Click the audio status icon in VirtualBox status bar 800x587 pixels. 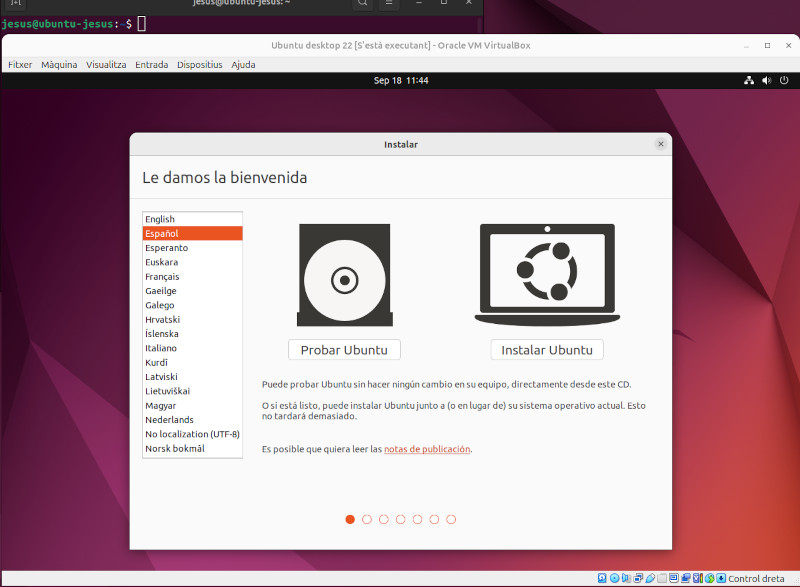626,578
